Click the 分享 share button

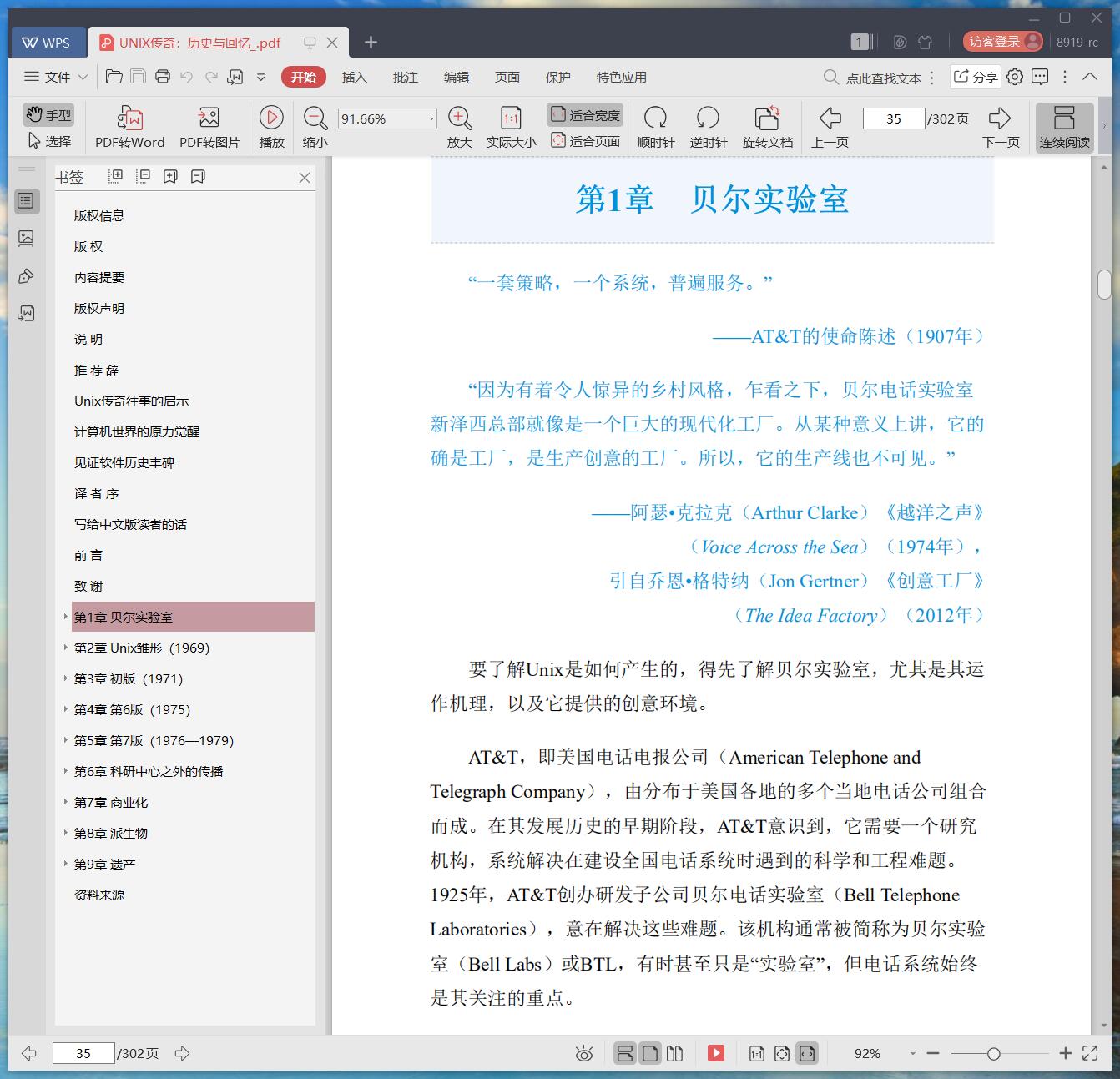pos(975,77)
